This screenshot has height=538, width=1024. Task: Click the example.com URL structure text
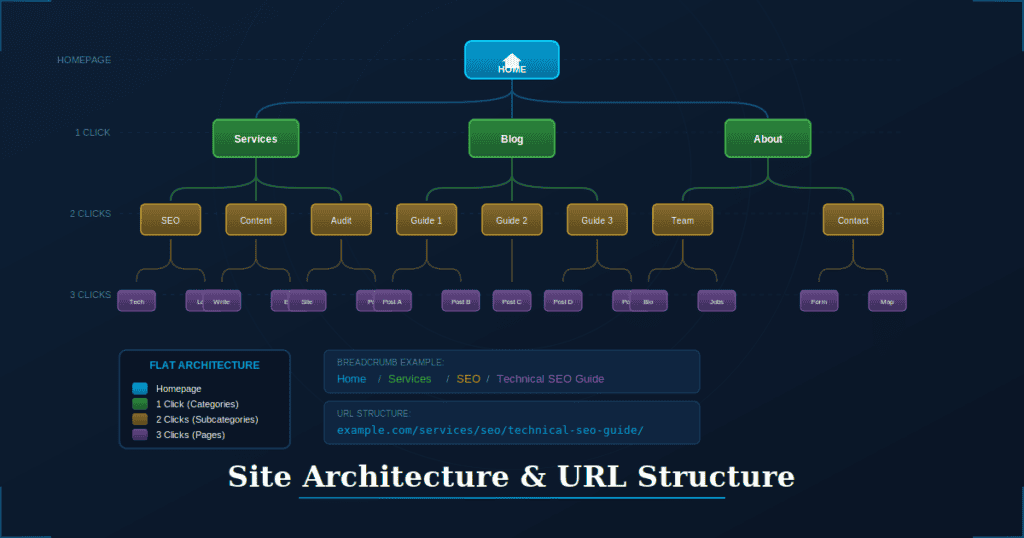pyautogui.click(x=490, y=430)
